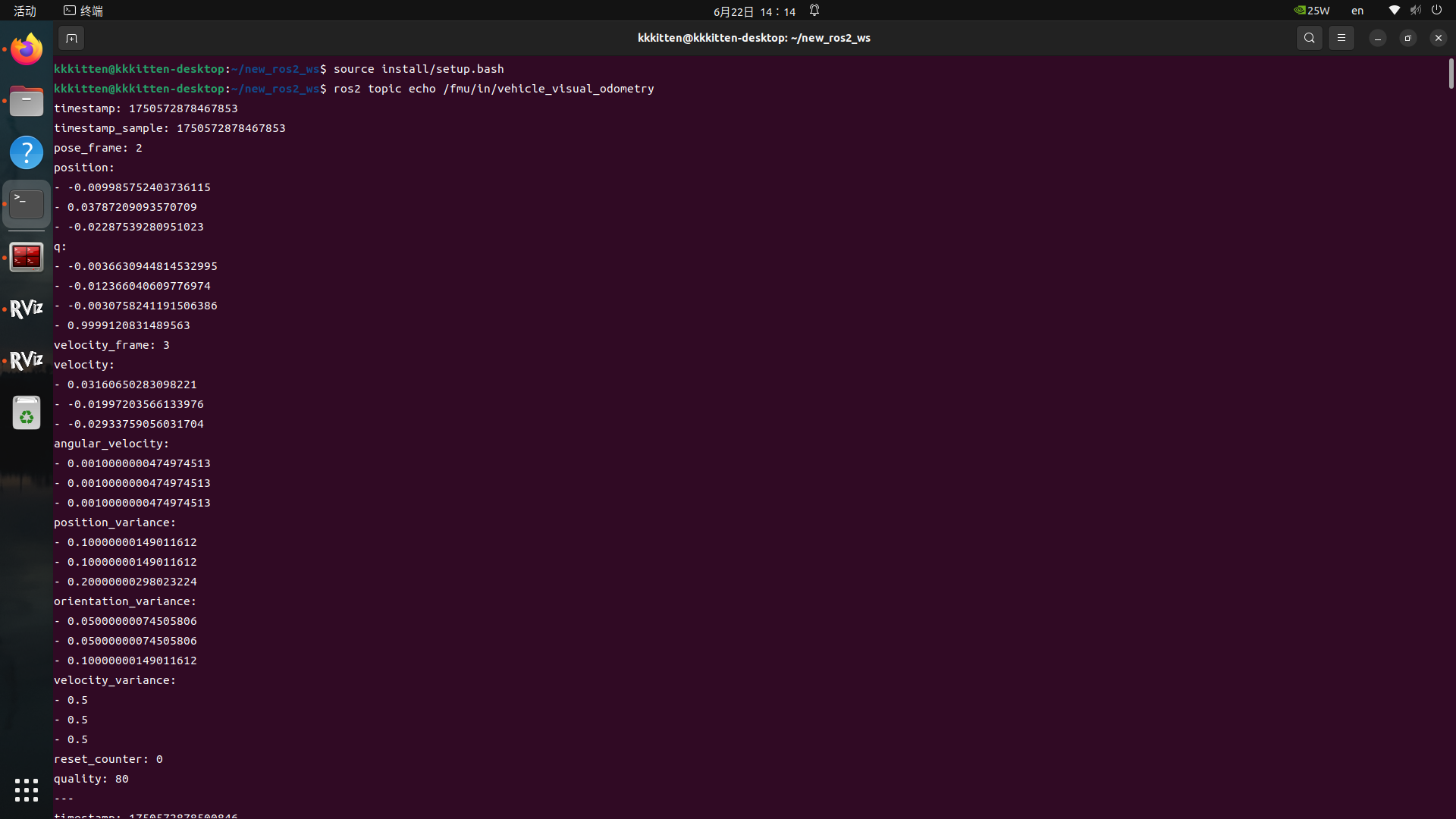Click the terminal window title text

pyautogui.click(x=754, y=38)
